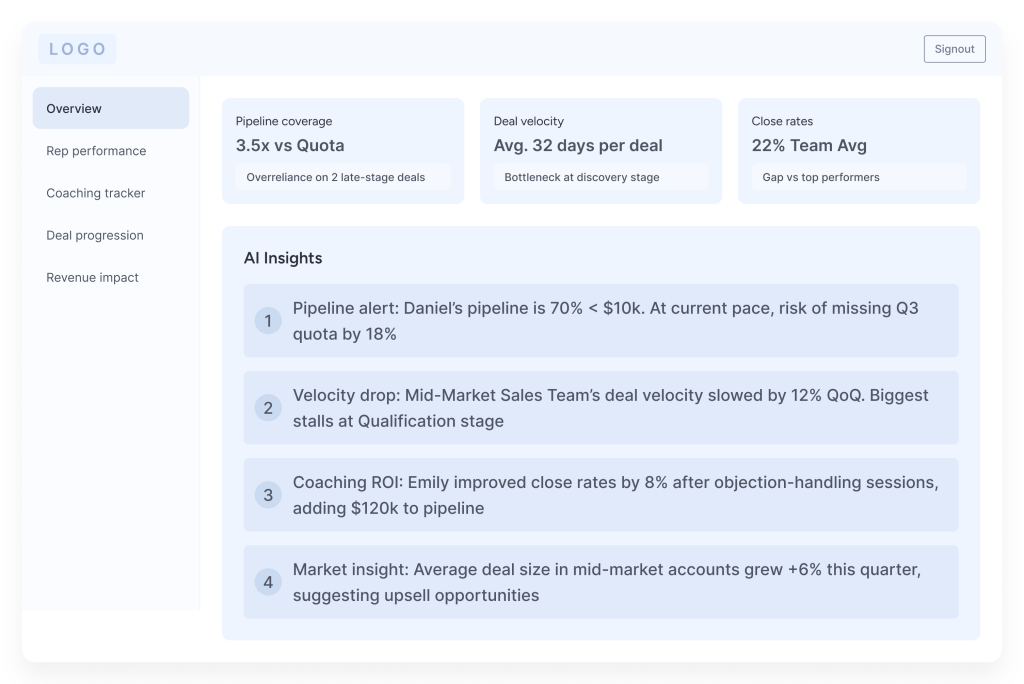Open the Close rates card
Viewport: 1024px width, 684px height.
pyautogui.click(x=859, y=135)
